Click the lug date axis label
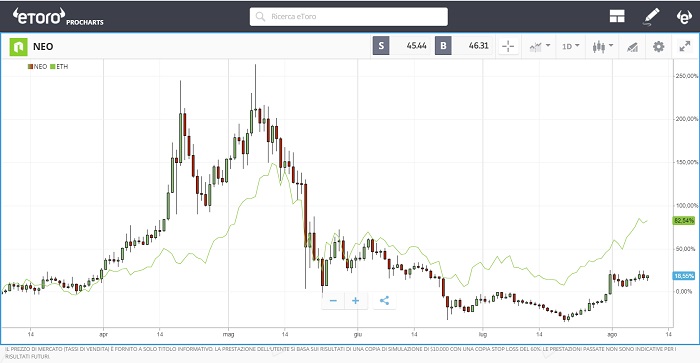This screenshot has width=700, height=363. (x=483, y=334)
